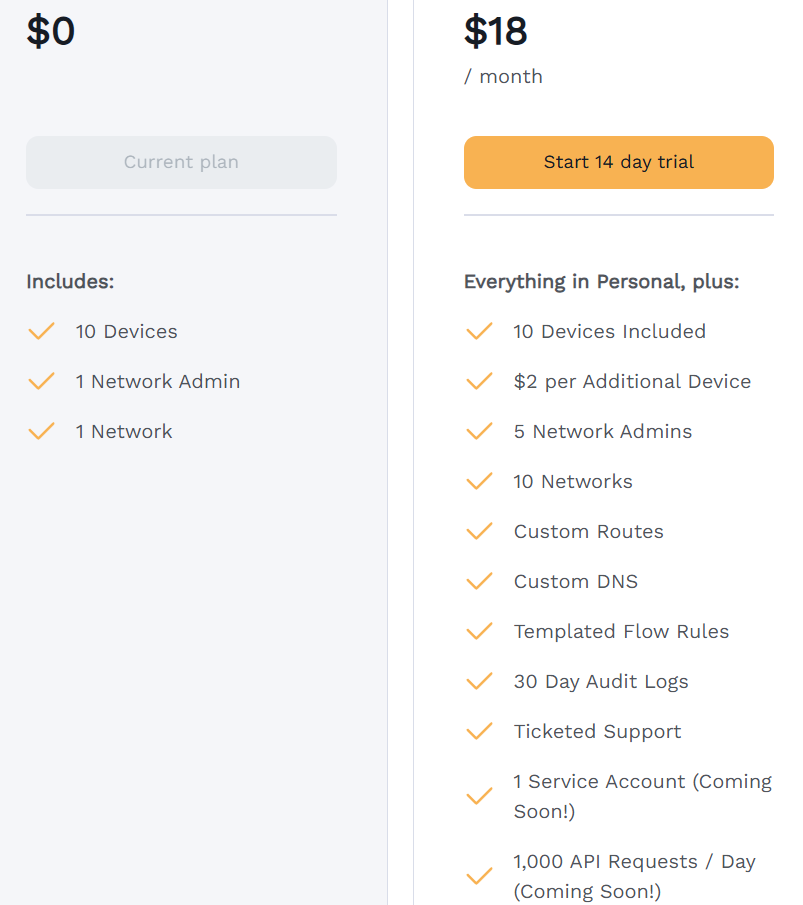The height and width of the screenshot is (905, 803).
Task: Click the Everything in Personal, plus heading
Action: coord(601,281)
